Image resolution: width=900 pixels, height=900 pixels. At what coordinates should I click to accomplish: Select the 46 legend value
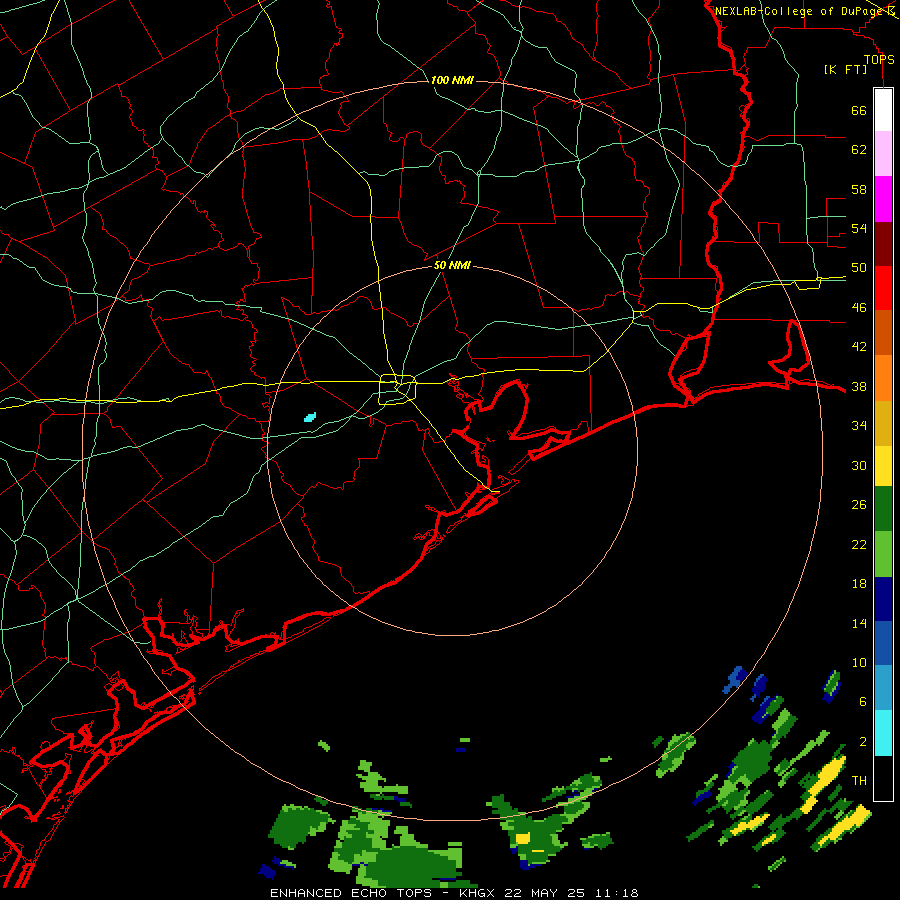(859, 308)
